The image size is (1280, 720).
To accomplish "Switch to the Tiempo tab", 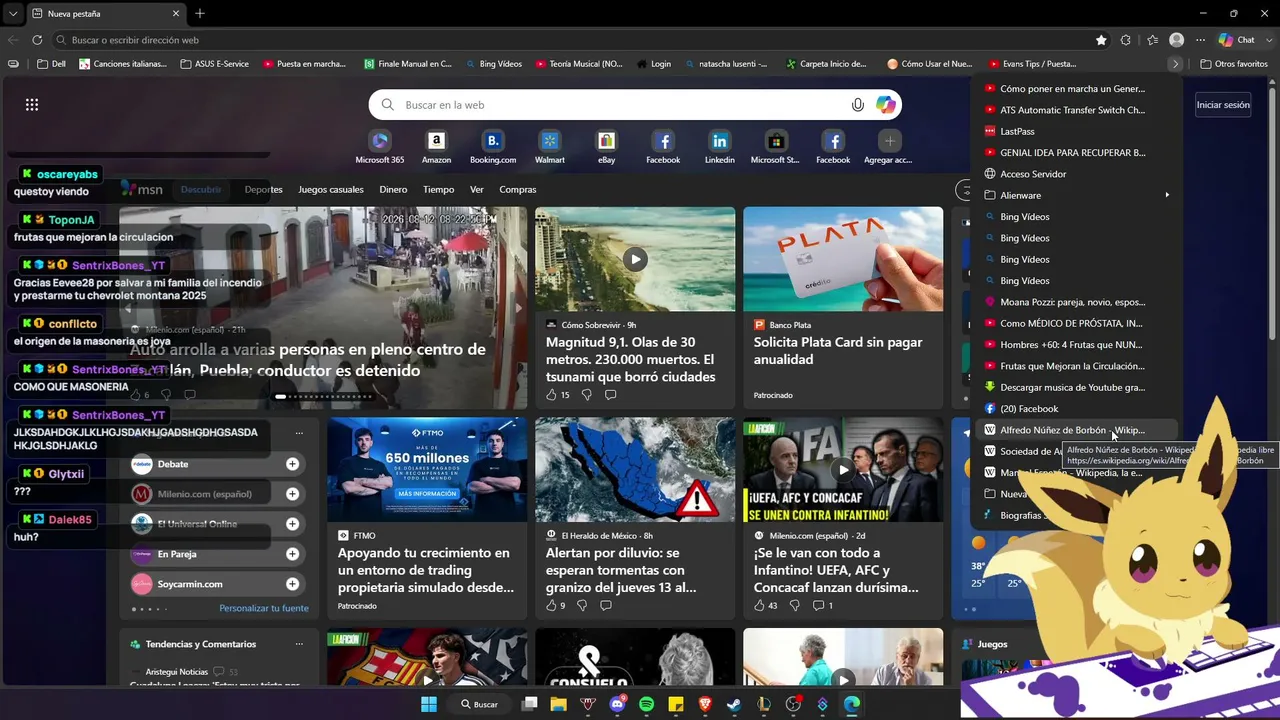I will coord(438,189).
